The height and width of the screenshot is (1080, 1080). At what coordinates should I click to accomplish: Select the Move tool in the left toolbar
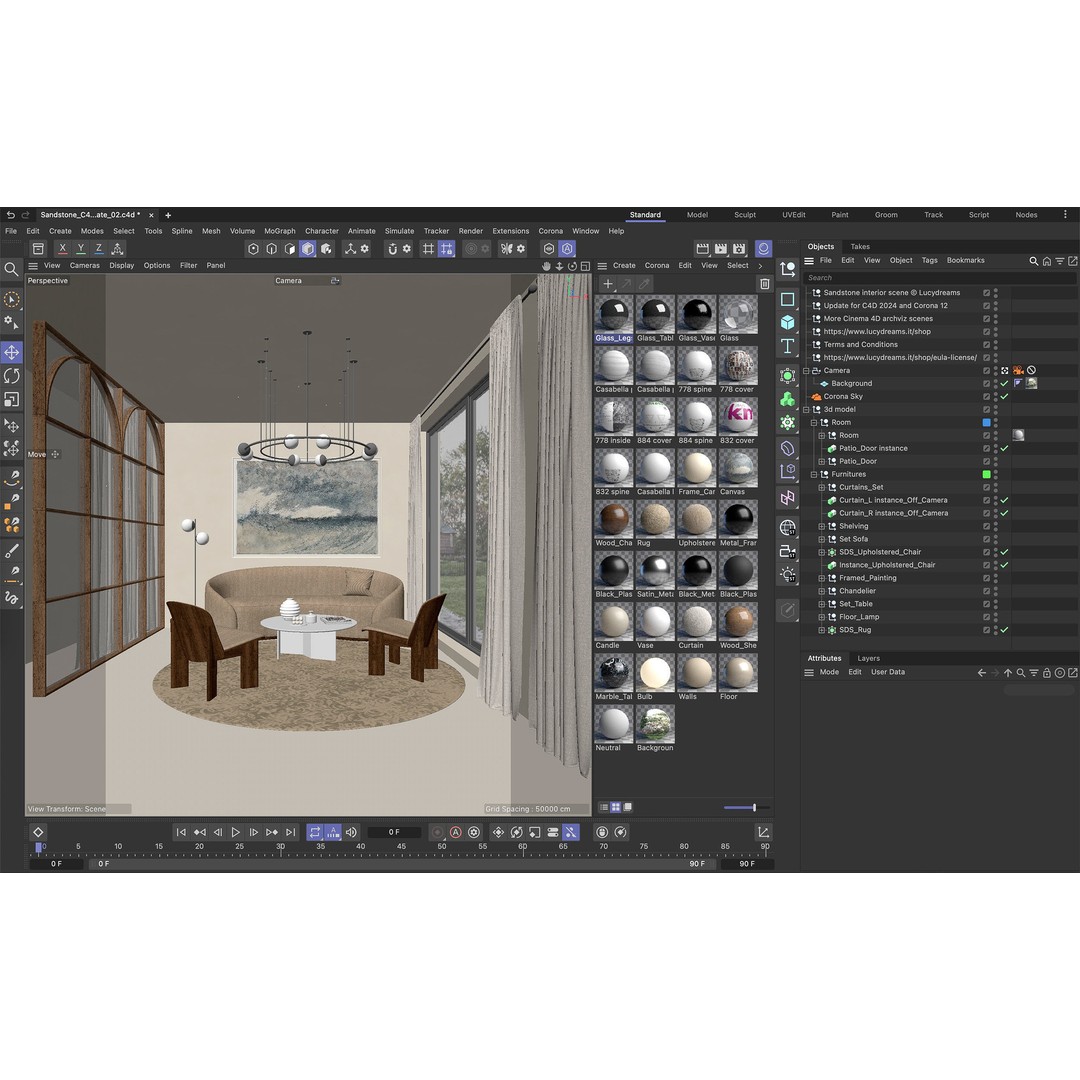point(13,352)
